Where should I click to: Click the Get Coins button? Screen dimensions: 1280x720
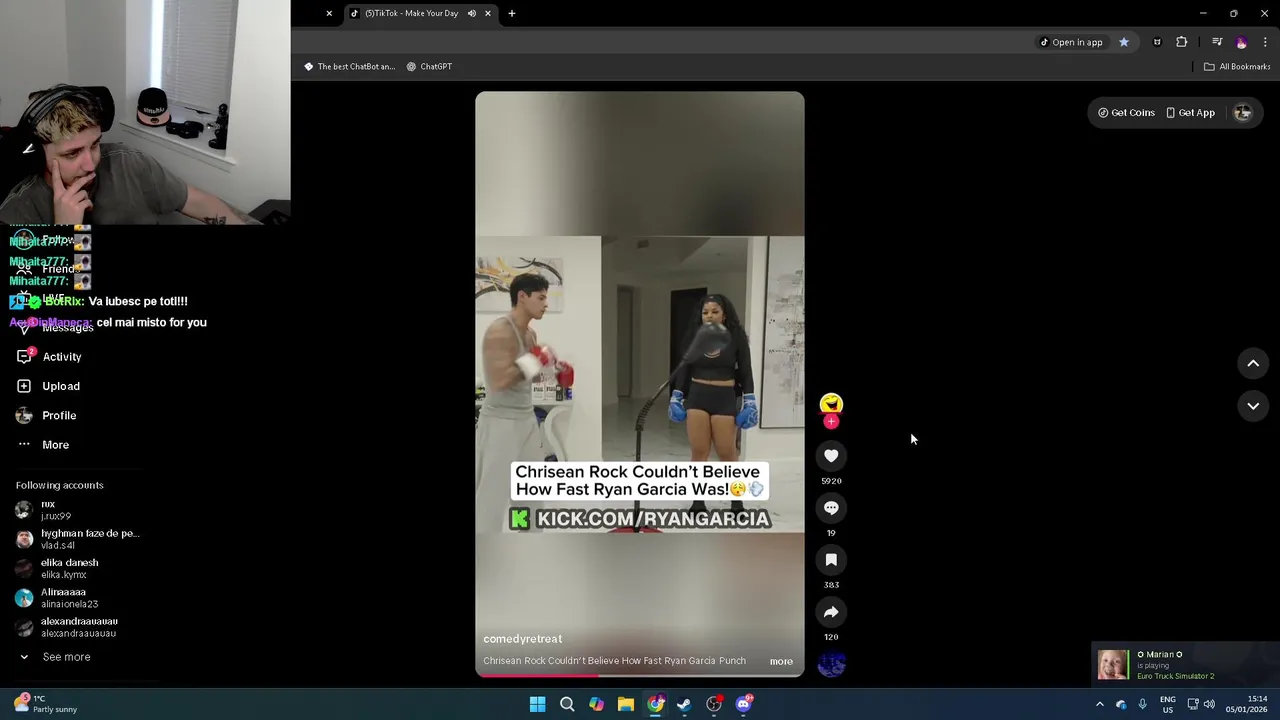(x=1126, y=113)
